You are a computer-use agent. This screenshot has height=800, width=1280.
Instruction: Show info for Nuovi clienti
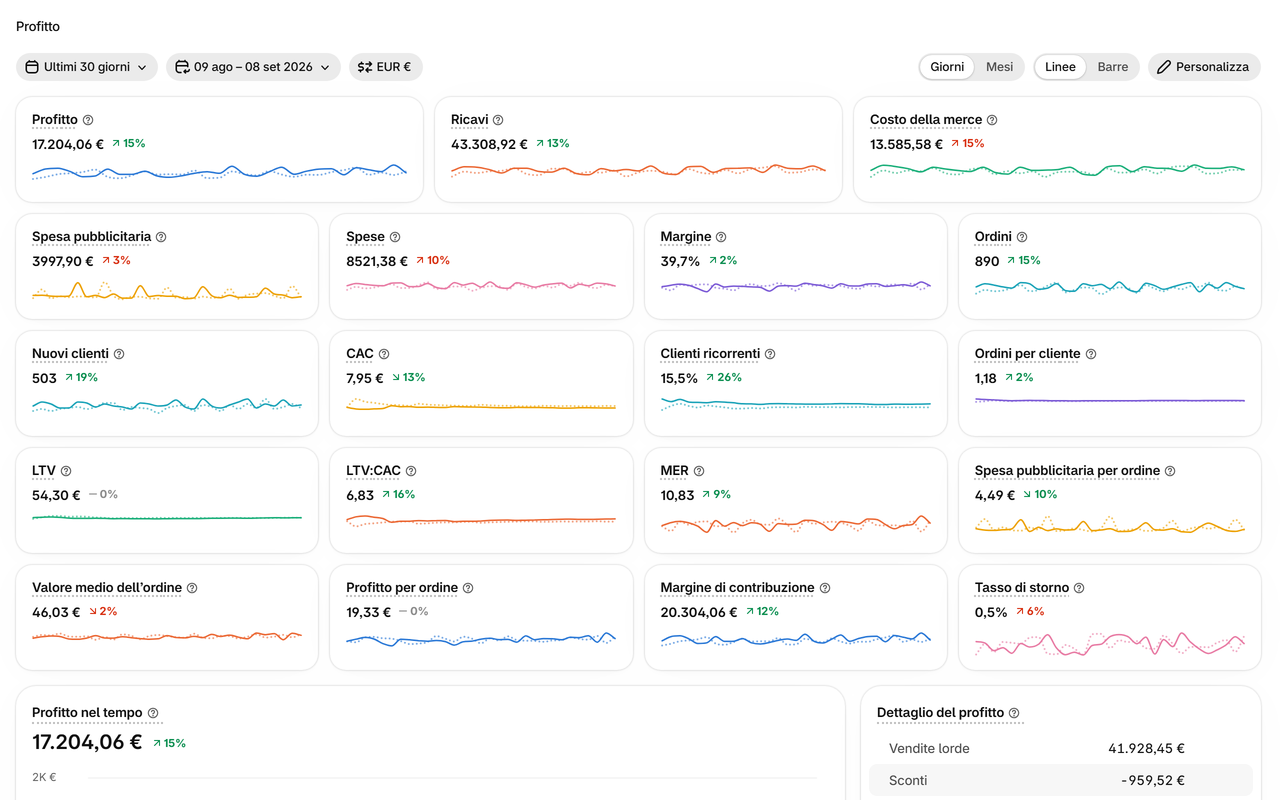119,354
